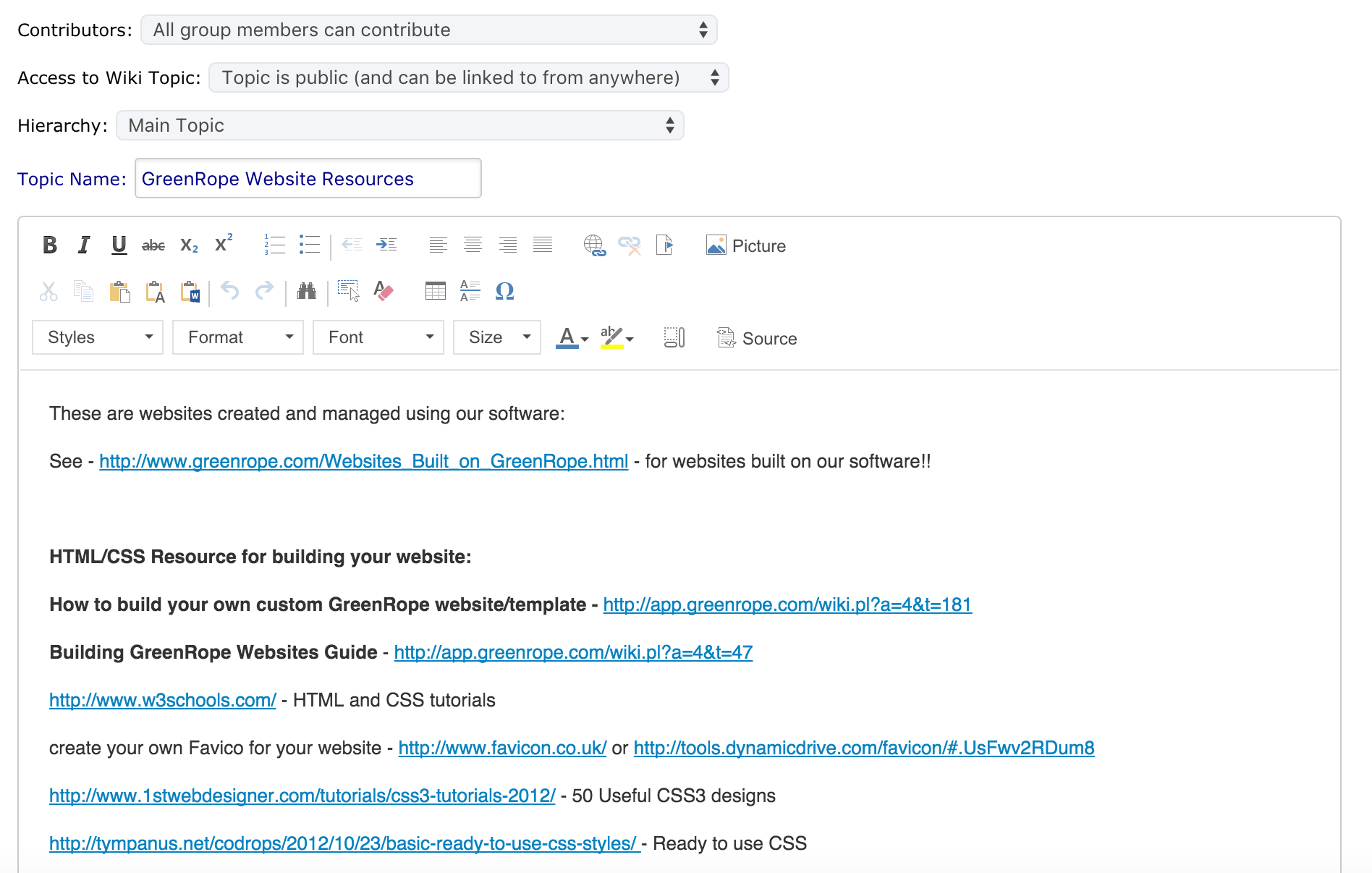Open the wiki.pl?a=4&t=47 link
Image resolution: width=1372 pixels, height=873 pixels.
[x=573, y=652]
